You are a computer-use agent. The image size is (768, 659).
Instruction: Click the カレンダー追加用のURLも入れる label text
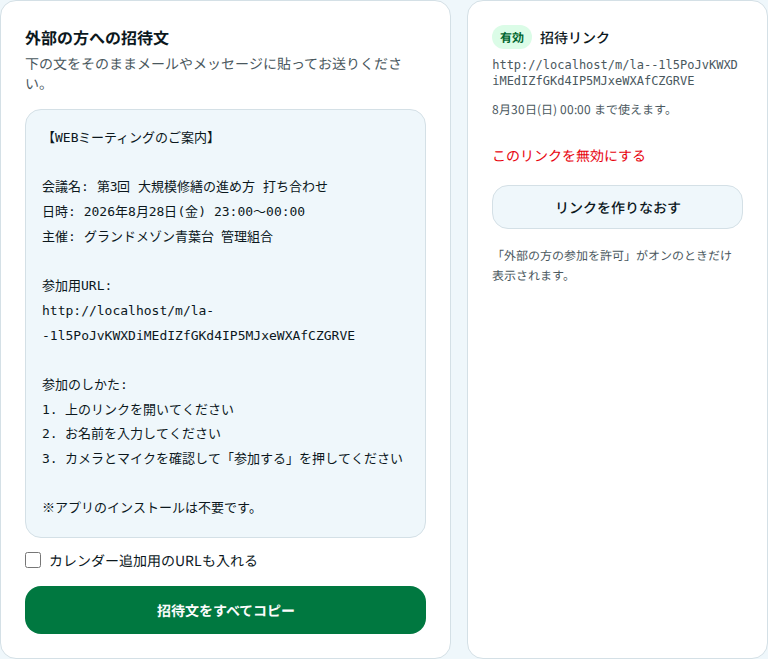click(153, 561)
